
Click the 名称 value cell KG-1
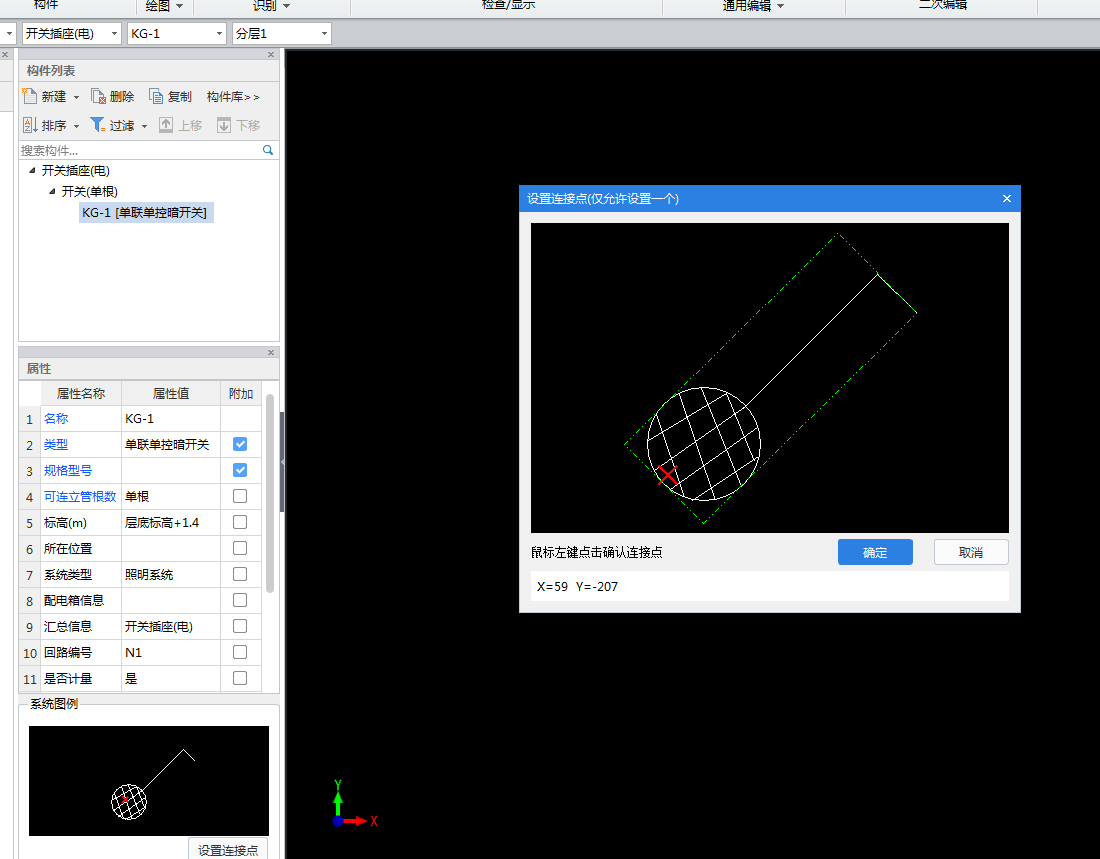(x=170, y=418)
